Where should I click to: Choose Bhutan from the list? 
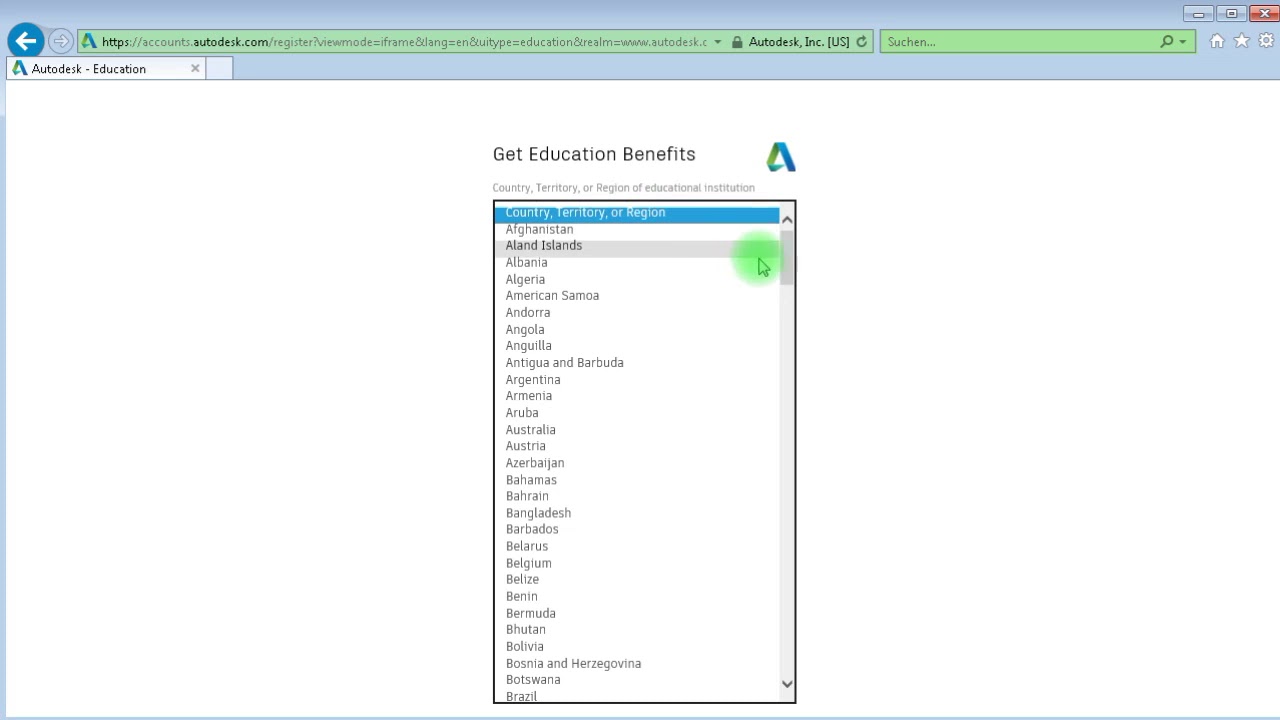pyautogui.click(x=636, y=630)
